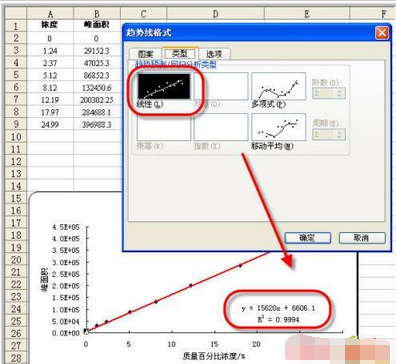
Task: Switch to the 类型 tab
Action: [180, 53]
